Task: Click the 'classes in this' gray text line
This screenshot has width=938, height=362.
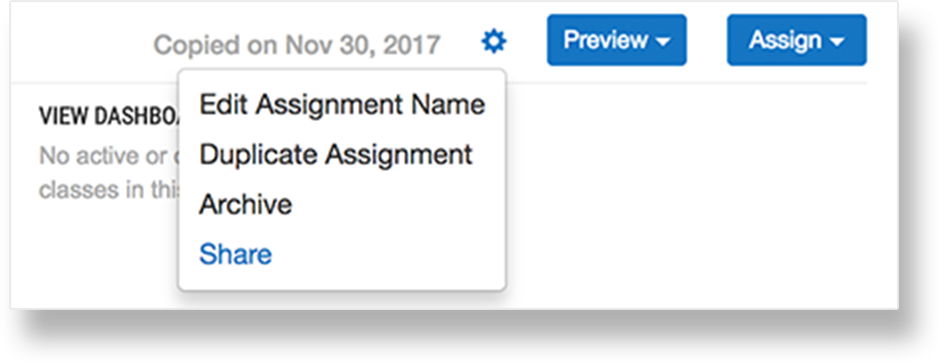Action: click(109, 190)
